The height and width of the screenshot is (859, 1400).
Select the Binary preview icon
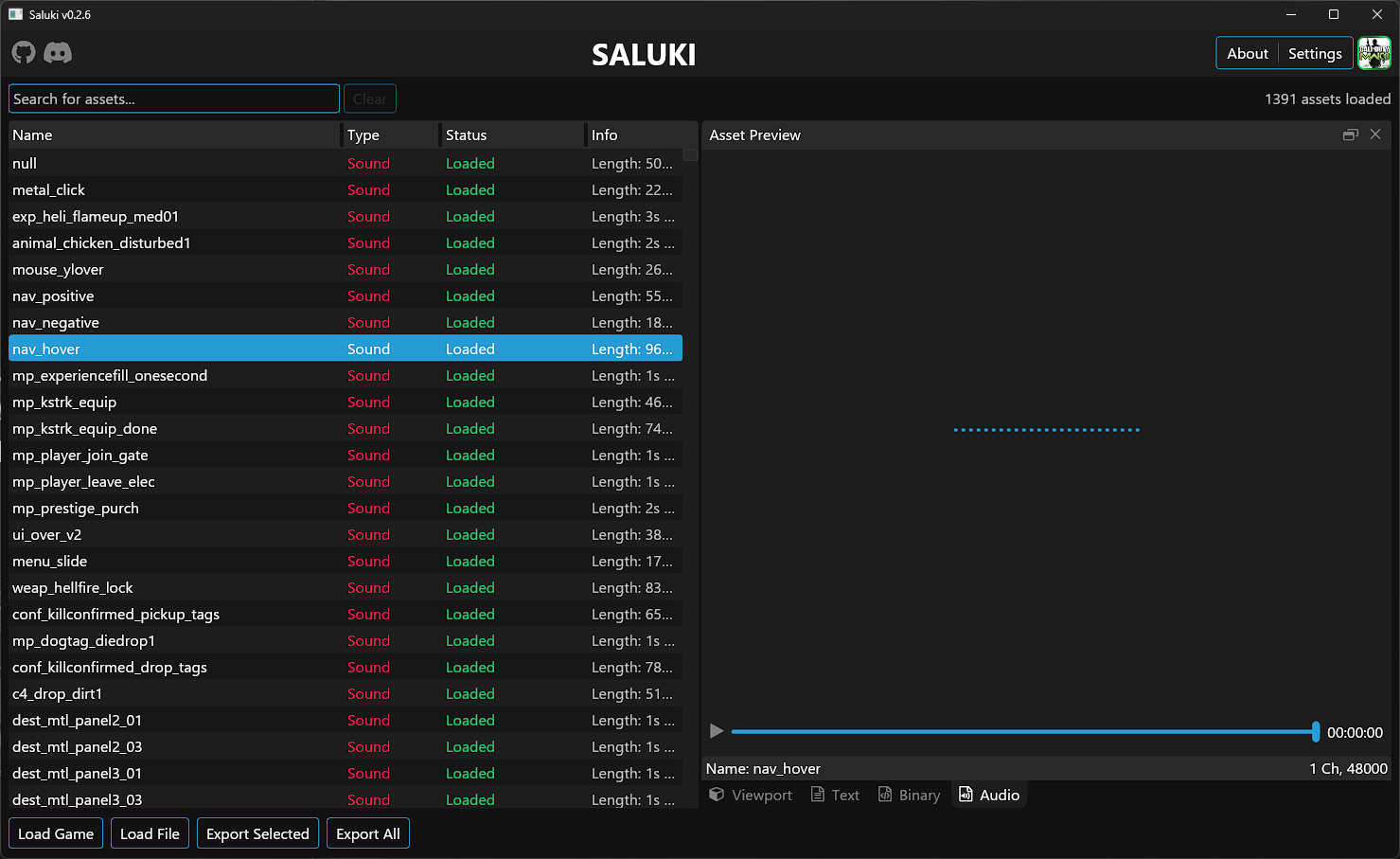point(909,795)
